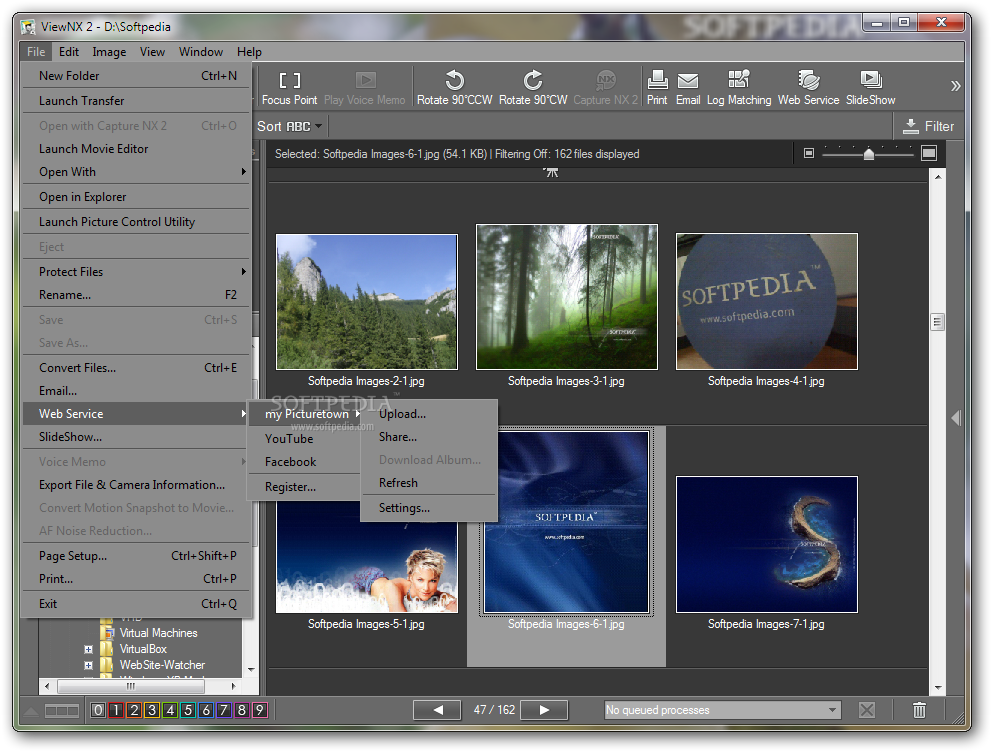
Task: Show more toolbar items chevron
Action: (x=955, y=86)
